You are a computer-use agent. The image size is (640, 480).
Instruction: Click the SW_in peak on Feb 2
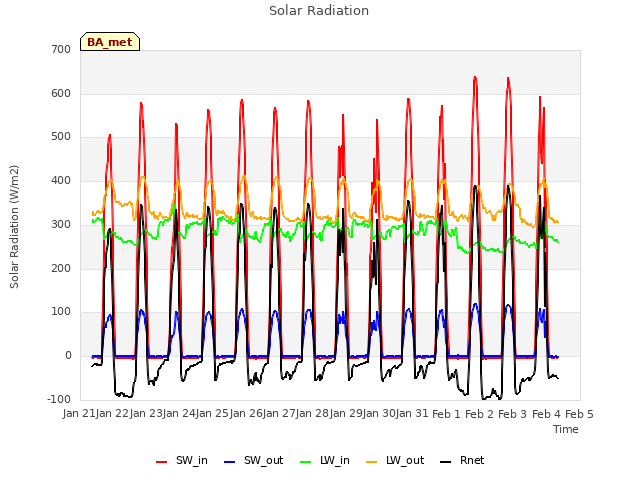pyautogui.click(x=475, y=77)
